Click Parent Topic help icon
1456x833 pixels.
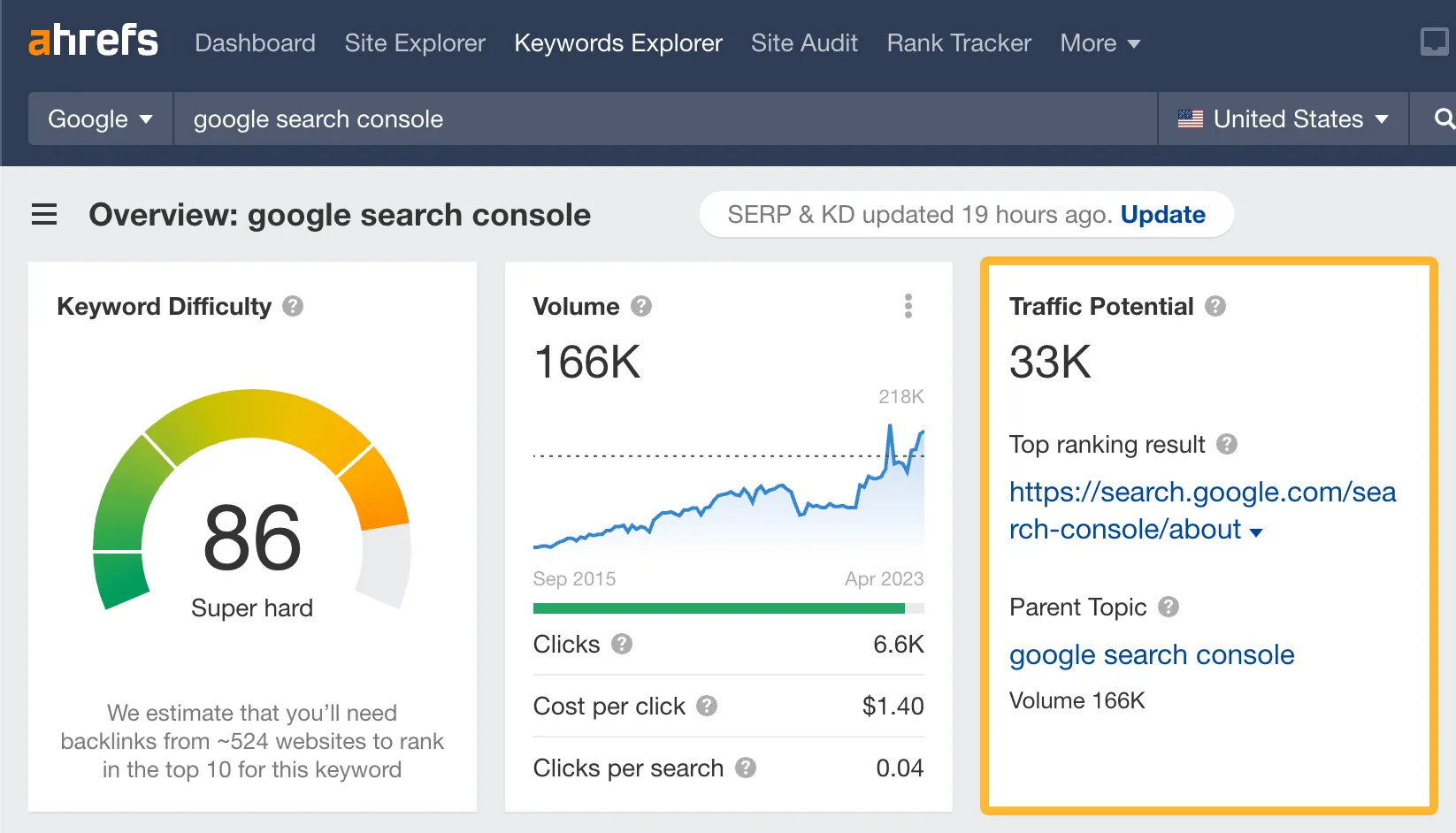(1169, 607)
